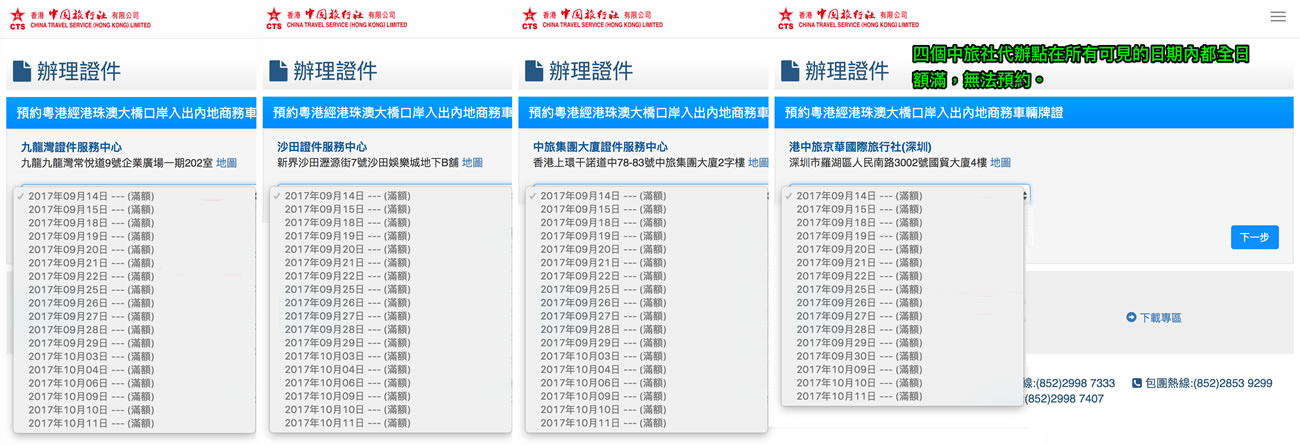Click the 下一步 button
Image resolution: width=1300 pixels, height=445 pixels.
tap(1254, 238)
